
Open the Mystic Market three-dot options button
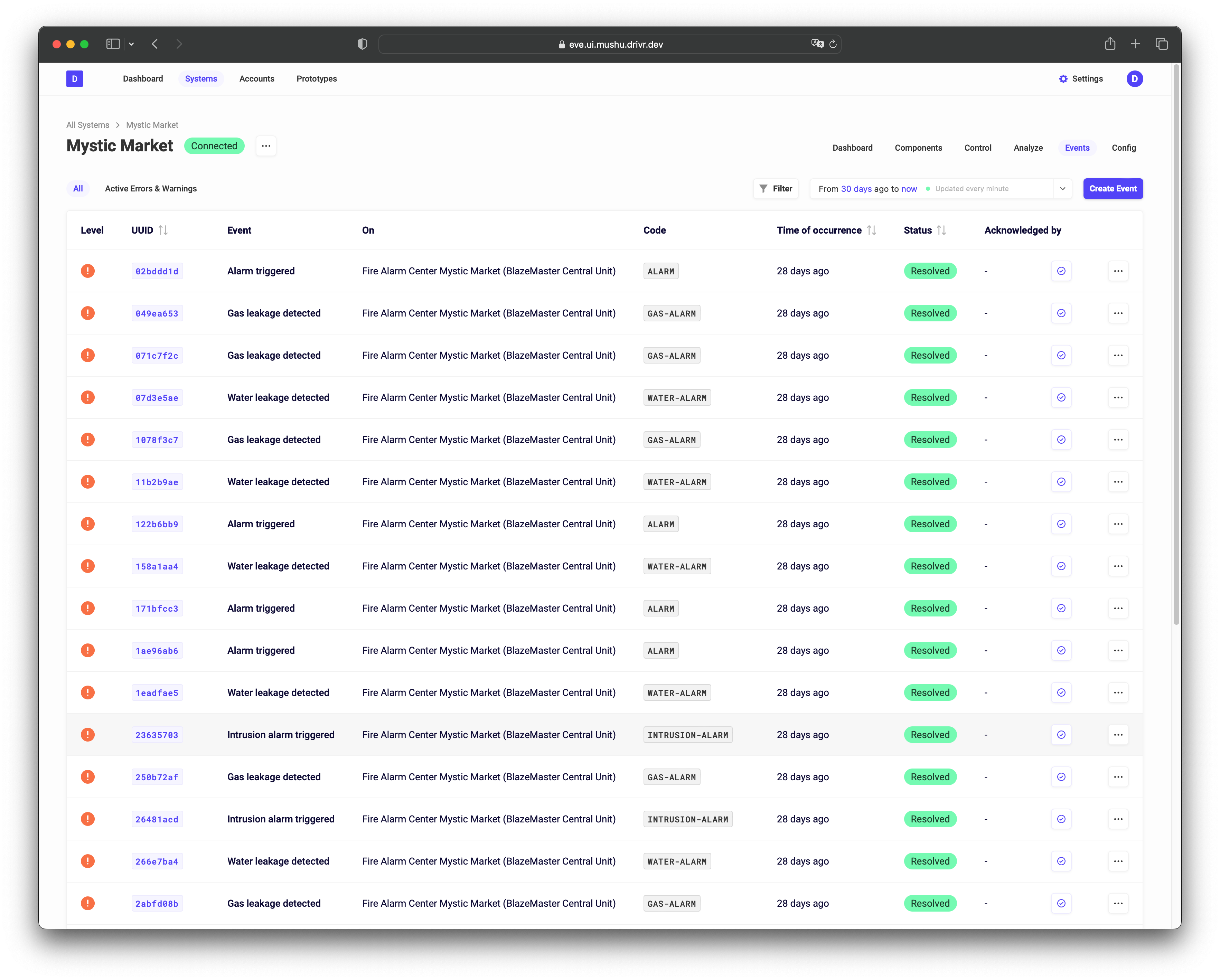point(265,146)
